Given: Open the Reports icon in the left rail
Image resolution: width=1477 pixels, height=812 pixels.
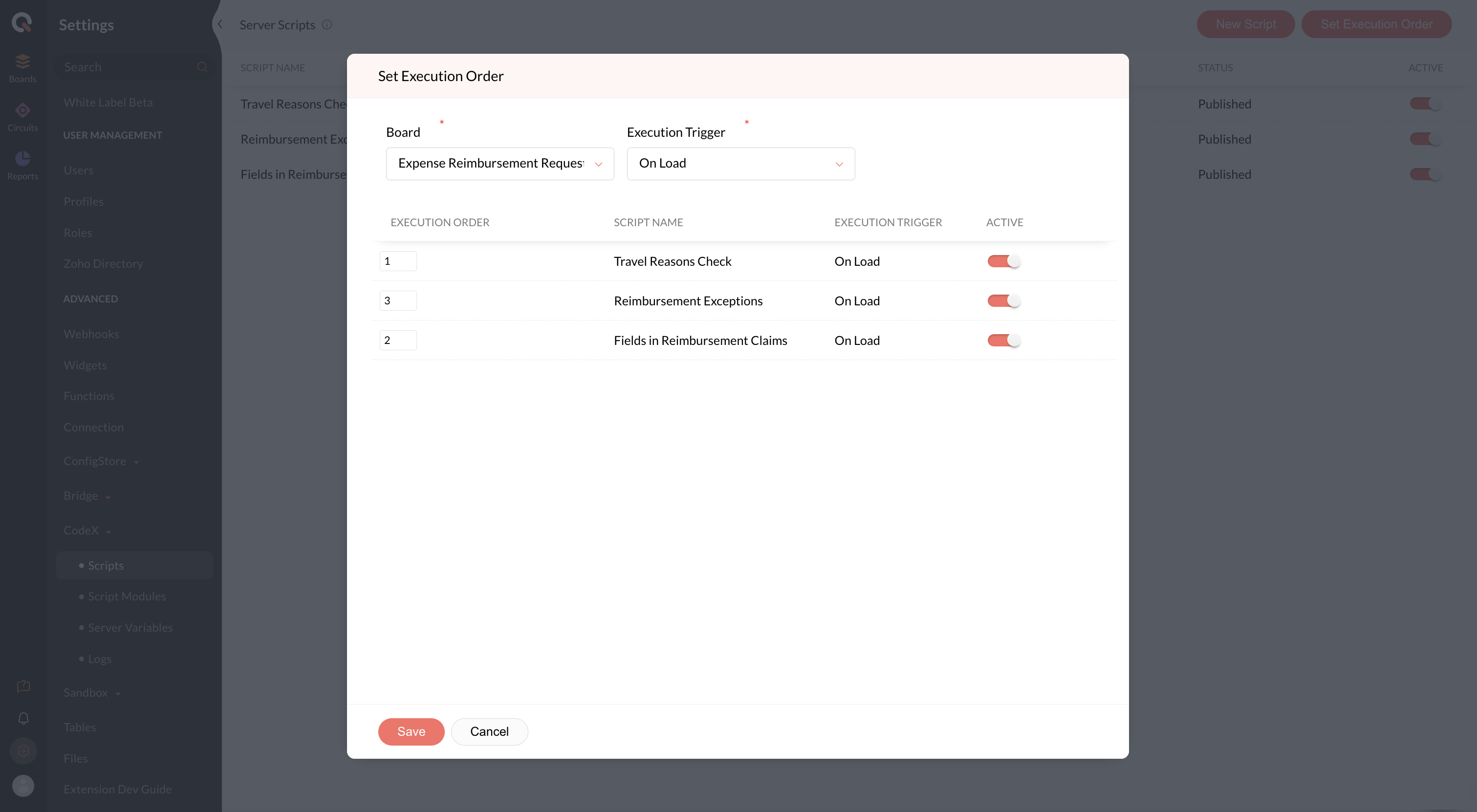Looking at the screenshot, I should click(22, 165).
